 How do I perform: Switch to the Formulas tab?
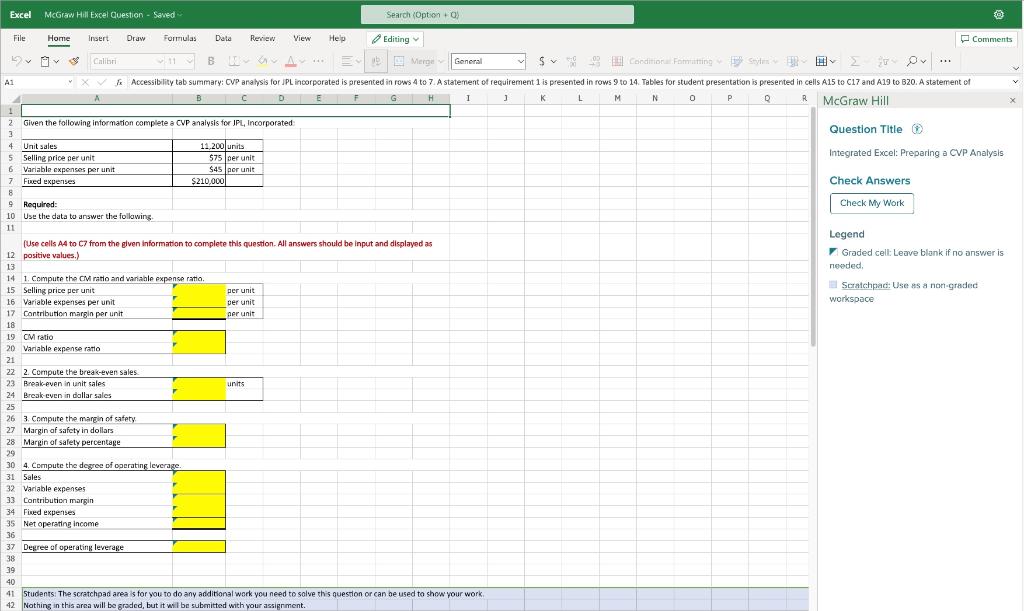180,39
